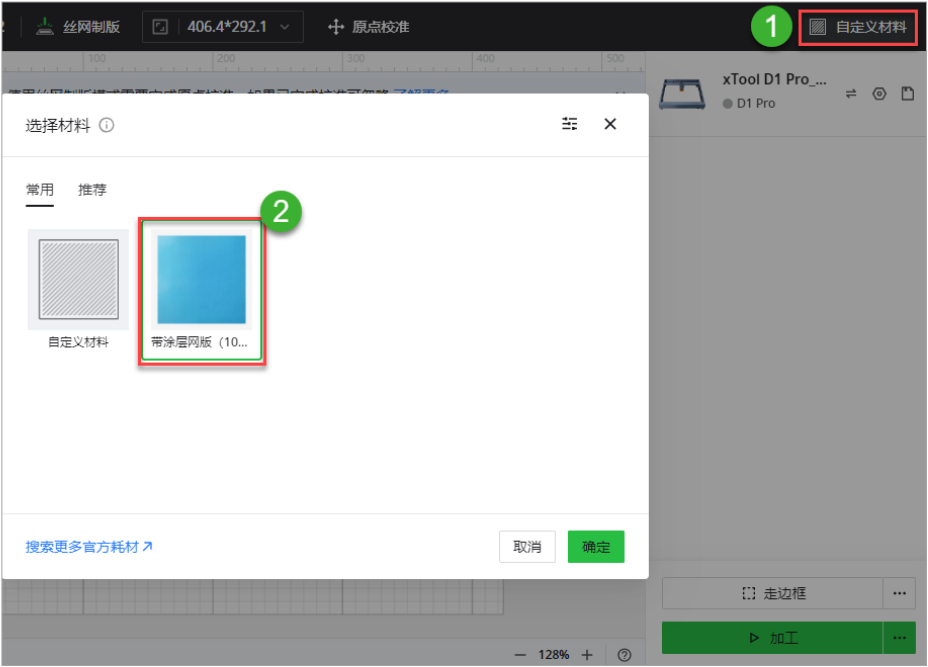The image size is (928, 667).
Task: Select the 带涂层网版 blue material thumbnail
Action: pos(201,280)
